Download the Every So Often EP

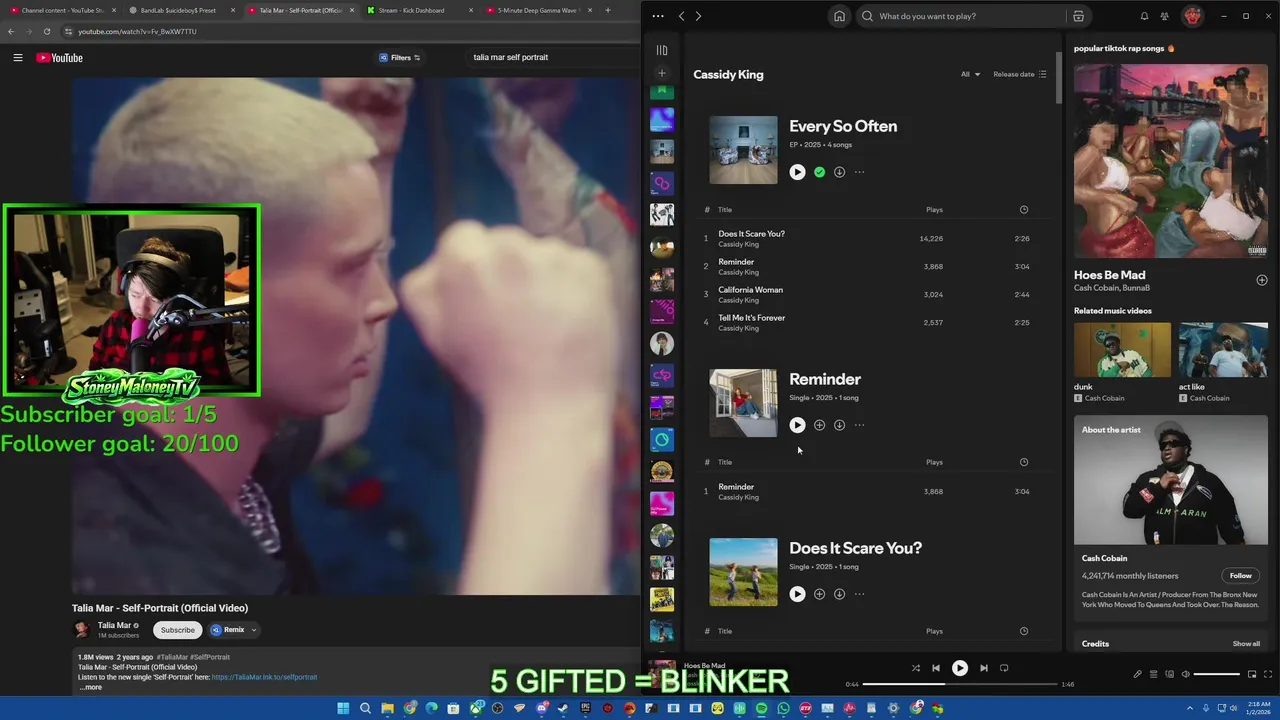point(839,172)
